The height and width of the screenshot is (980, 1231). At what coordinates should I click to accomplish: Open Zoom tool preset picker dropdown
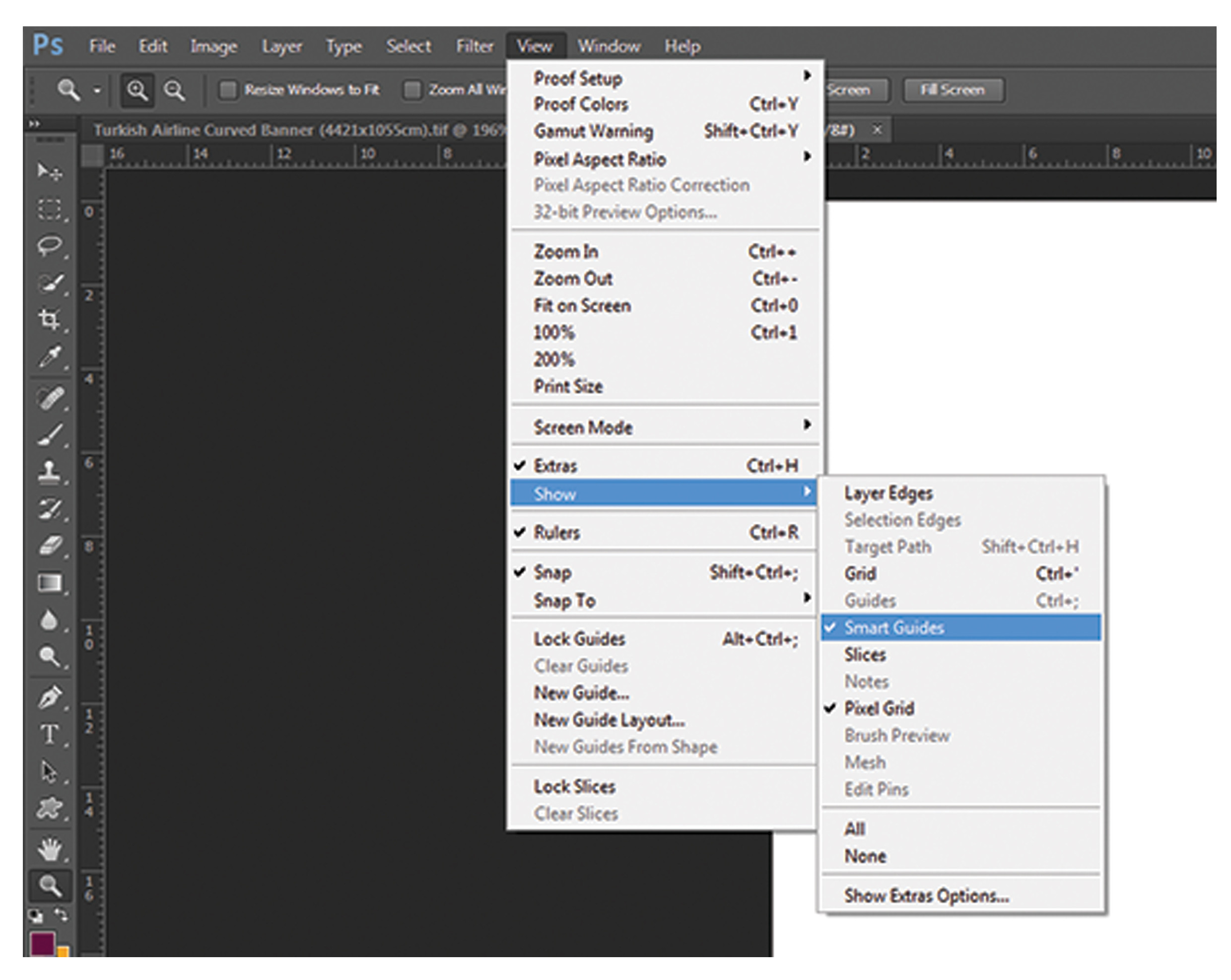coord(98,90)
